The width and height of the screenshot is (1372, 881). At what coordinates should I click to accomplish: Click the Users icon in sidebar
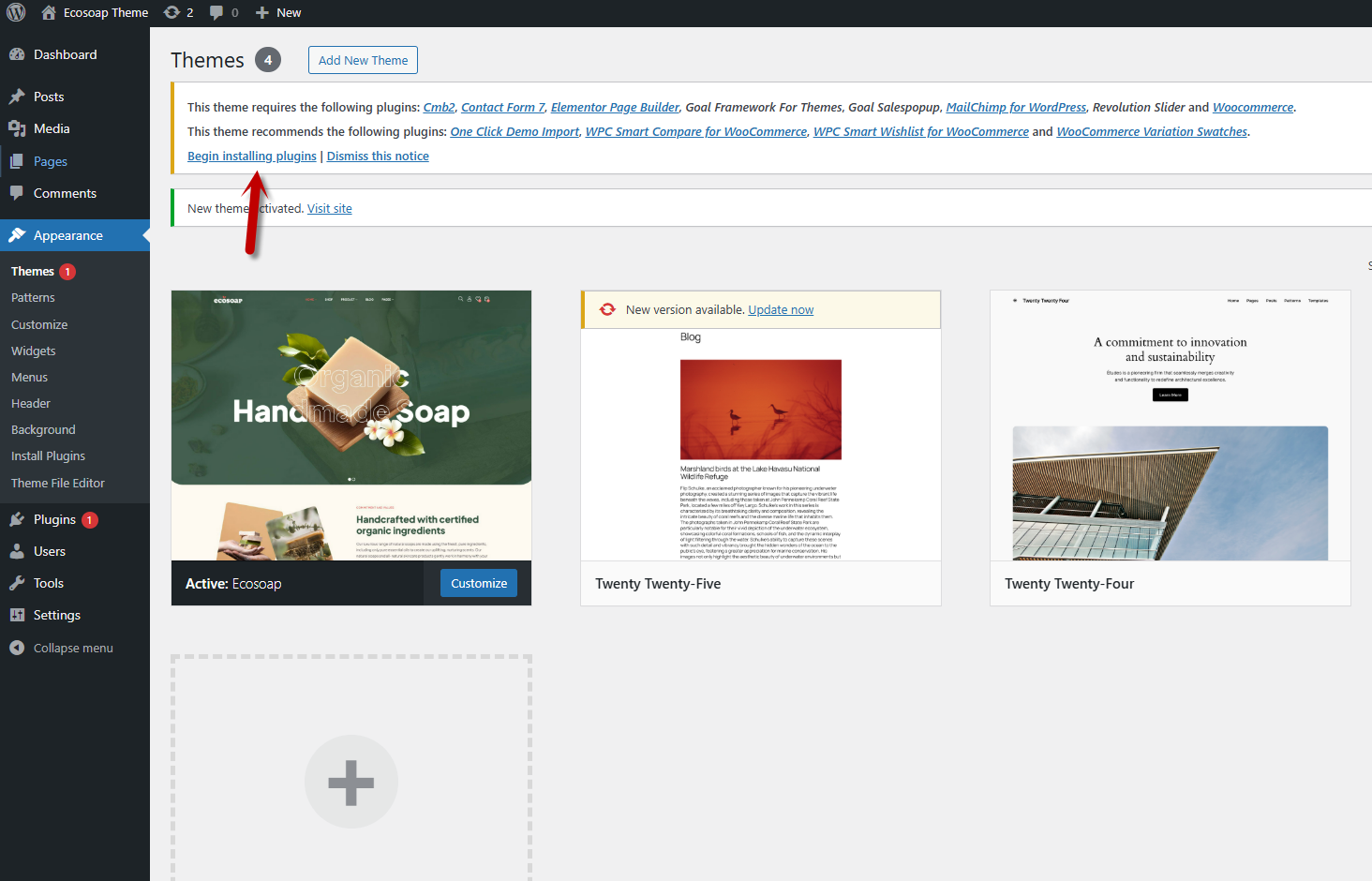tap(17, 551)
